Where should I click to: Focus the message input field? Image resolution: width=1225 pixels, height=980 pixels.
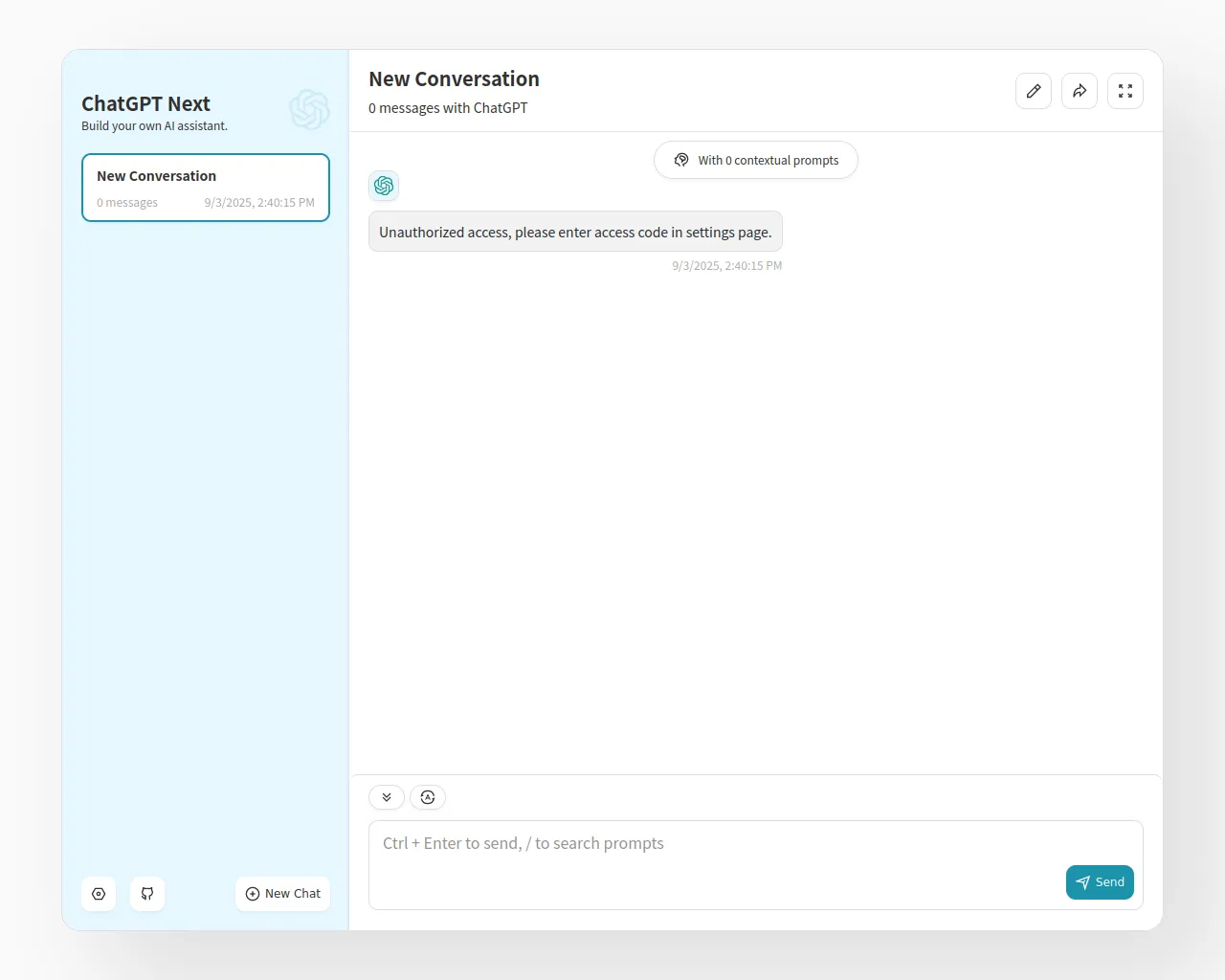(756, 865)
